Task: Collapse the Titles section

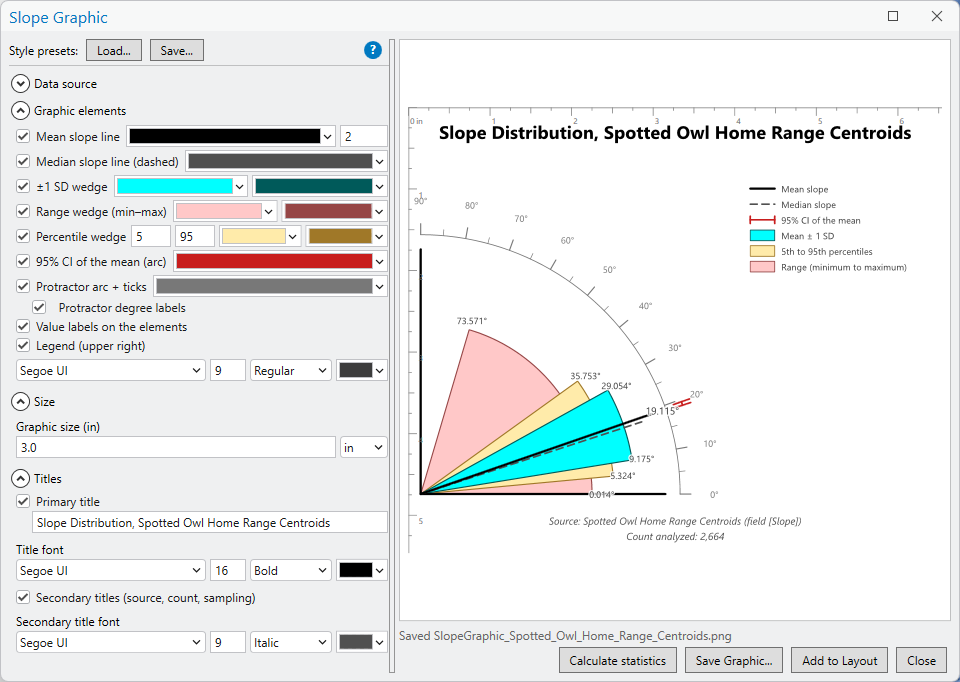Action: point(20,479)
